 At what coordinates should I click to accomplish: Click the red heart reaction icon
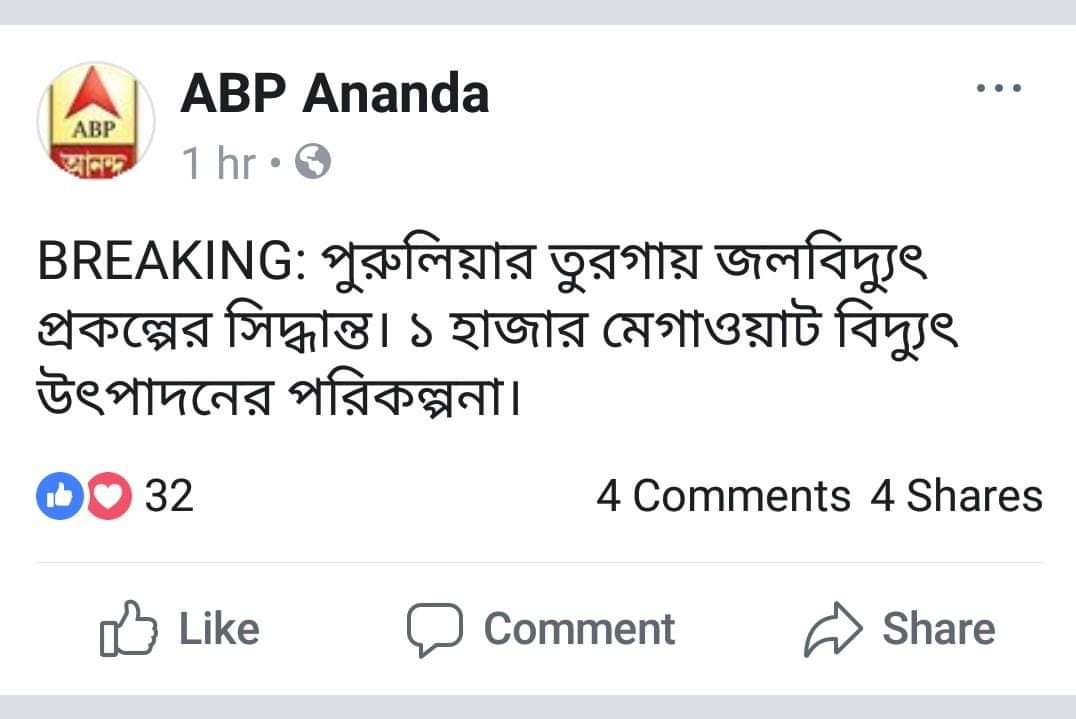(110, 497)
